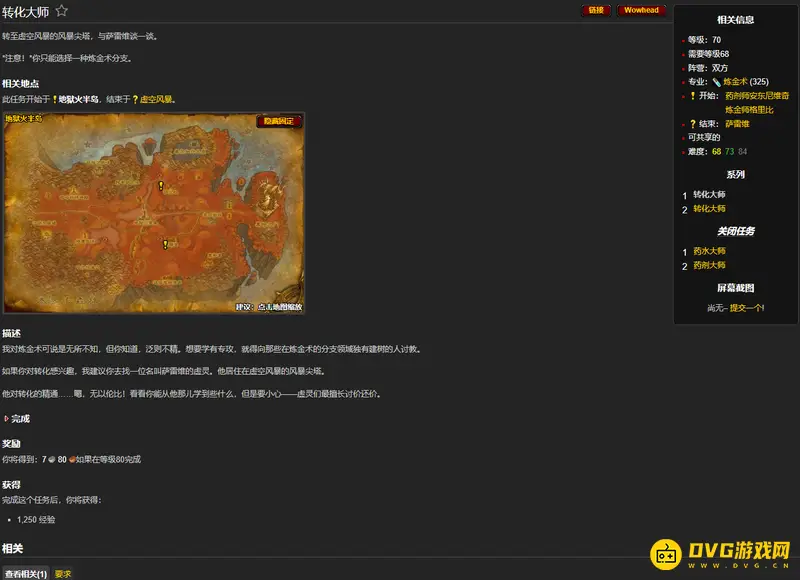Click the 相关 section heading
The image size is (800, 580).
click(13, 549)
